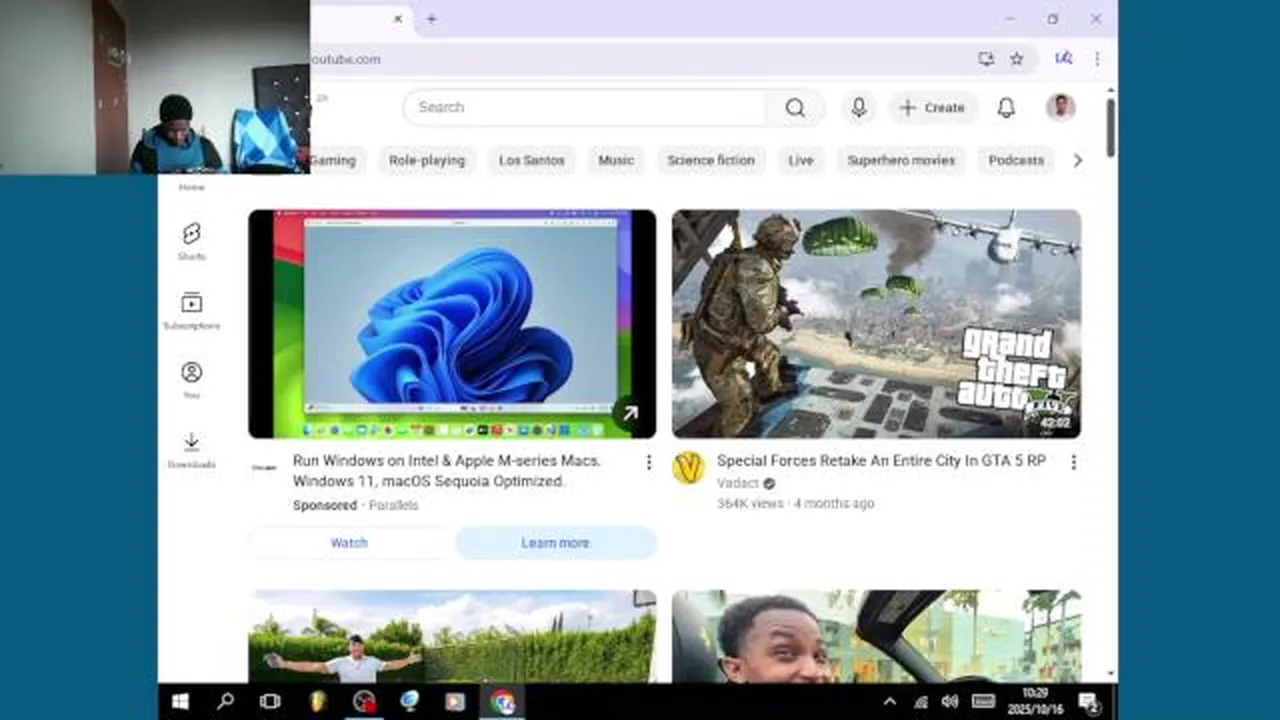Click the install/cast icon in address bar
Image resolution: width=1280 pixels, height=720 pixels.
pos(986,59)
